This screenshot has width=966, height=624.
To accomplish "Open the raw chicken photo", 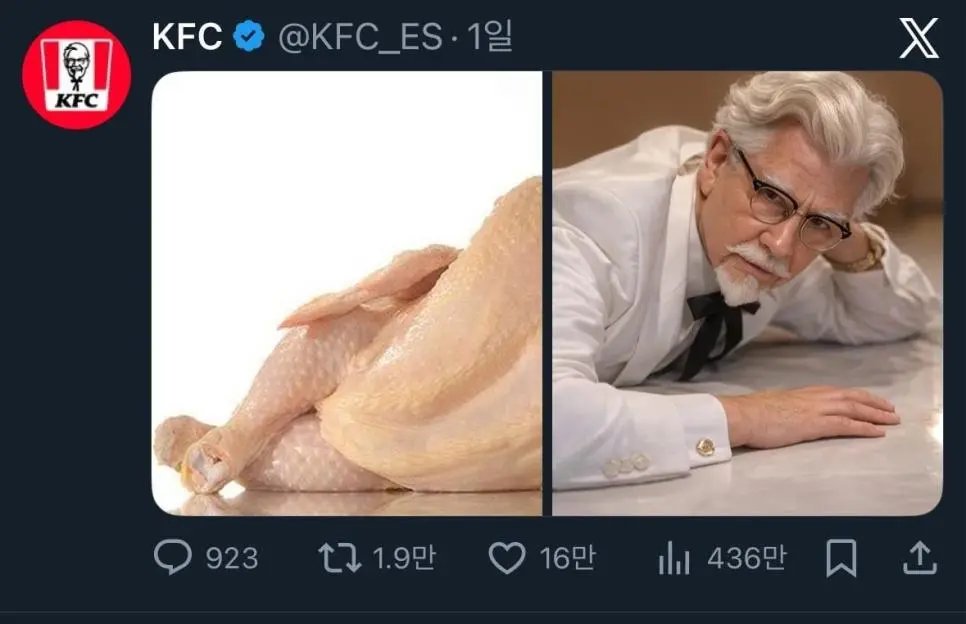I will pos(346,293).
